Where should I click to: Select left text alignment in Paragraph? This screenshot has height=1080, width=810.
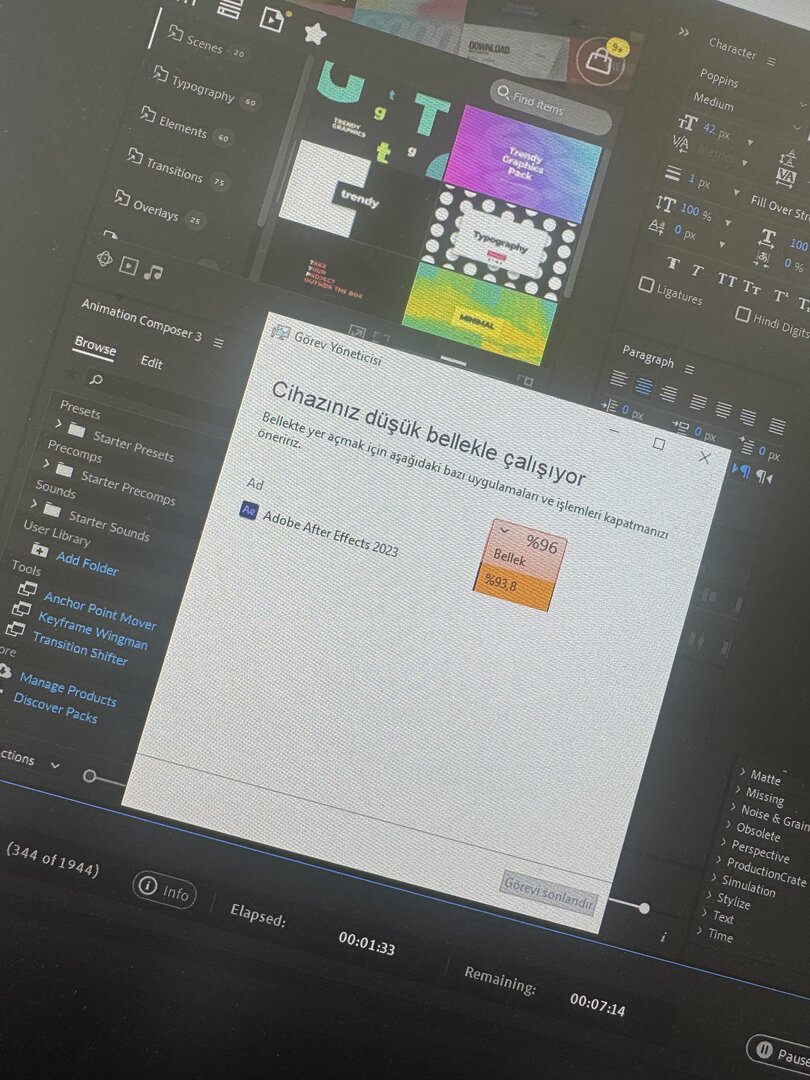tap(619, 379)
